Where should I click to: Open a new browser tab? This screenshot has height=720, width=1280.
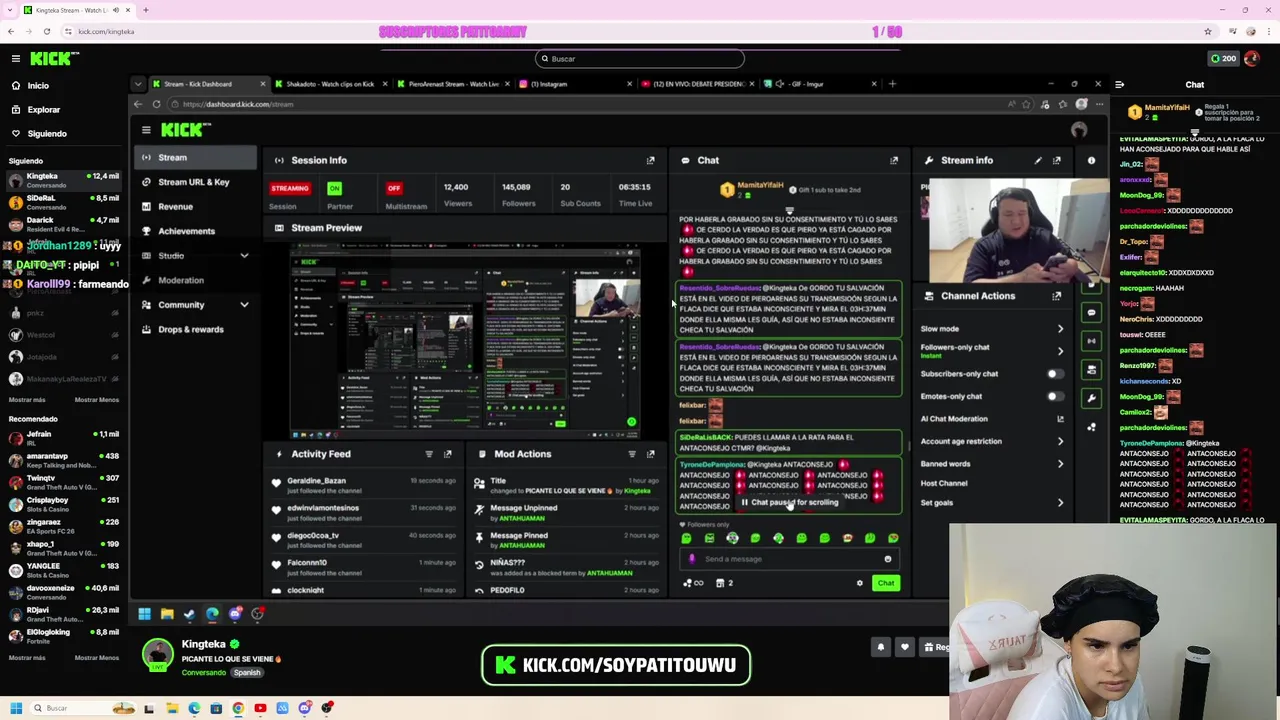click(145, 10)
